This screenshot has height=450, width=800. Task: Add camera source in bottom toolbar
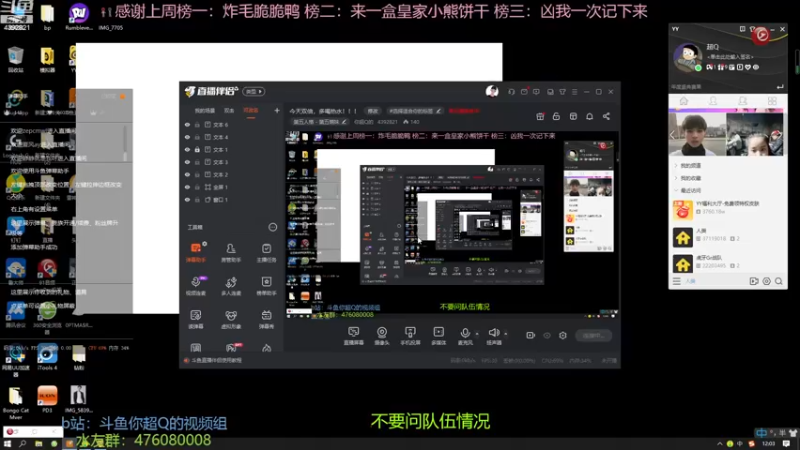click(x=382, y=336)
